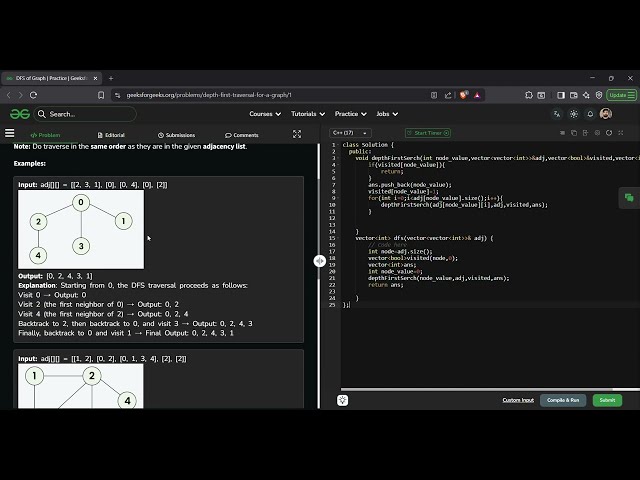640x480 pixels.
Task: Open the C++ (17) language dropdown
Action: [x=350, y=133]
